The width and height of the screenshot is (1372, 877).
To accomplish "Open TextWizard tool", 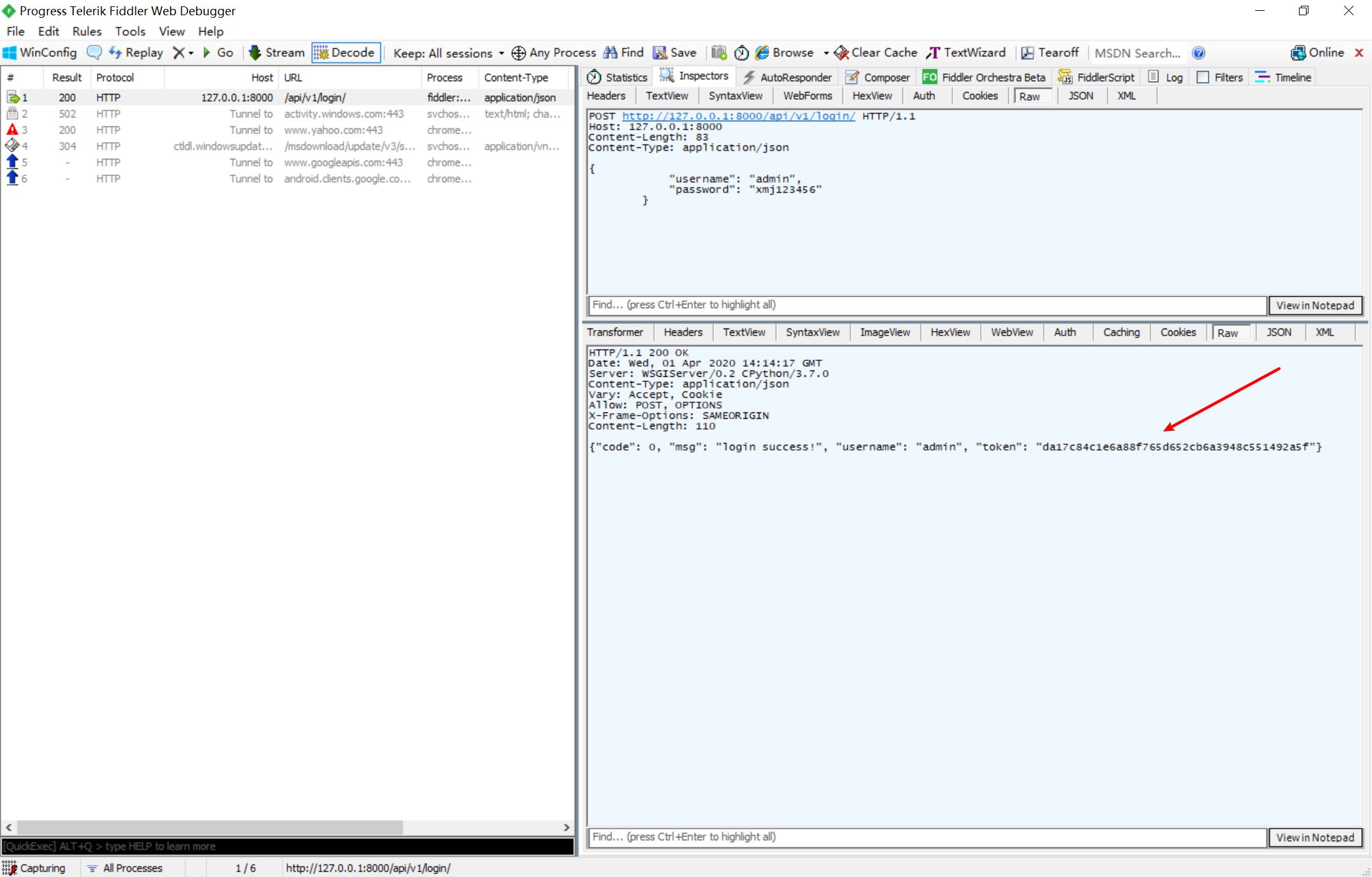I will tap(966, 53).
